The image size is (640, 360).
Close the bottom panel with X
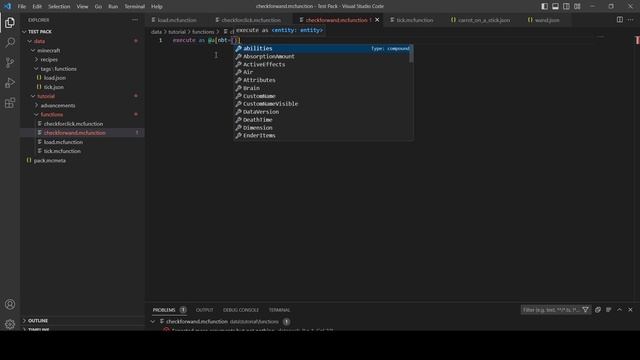[x=630, y=310]
